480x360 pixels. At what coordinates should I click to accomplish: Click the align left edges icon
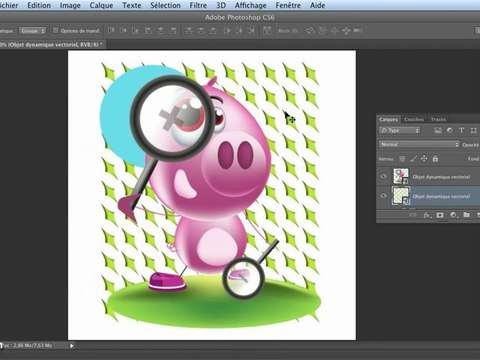click(x=148, y=31)
